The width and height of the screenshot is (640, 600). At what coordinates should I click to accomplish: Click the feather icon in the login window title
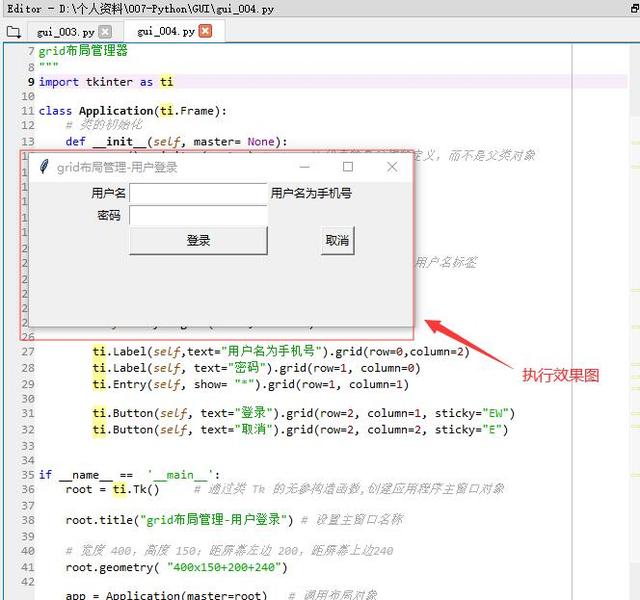[x=44, y=167]
